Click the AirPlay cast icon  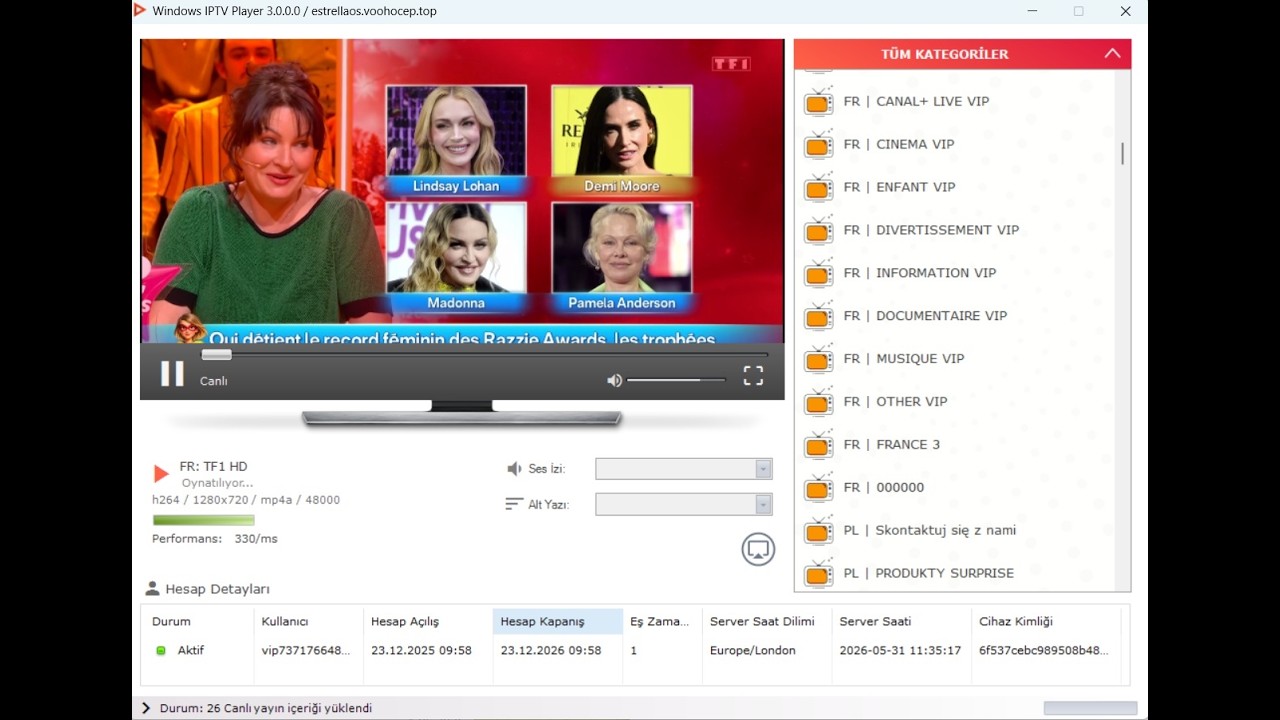(x=758, y=549)
